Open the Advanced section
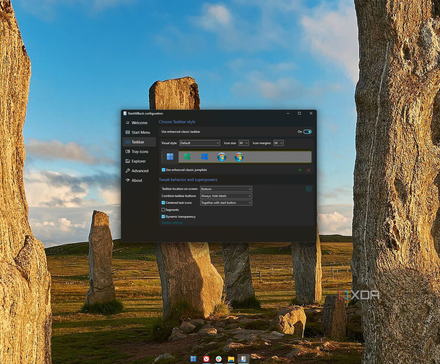This screenshot has width=440, height=364. click(x=139, y=171)
